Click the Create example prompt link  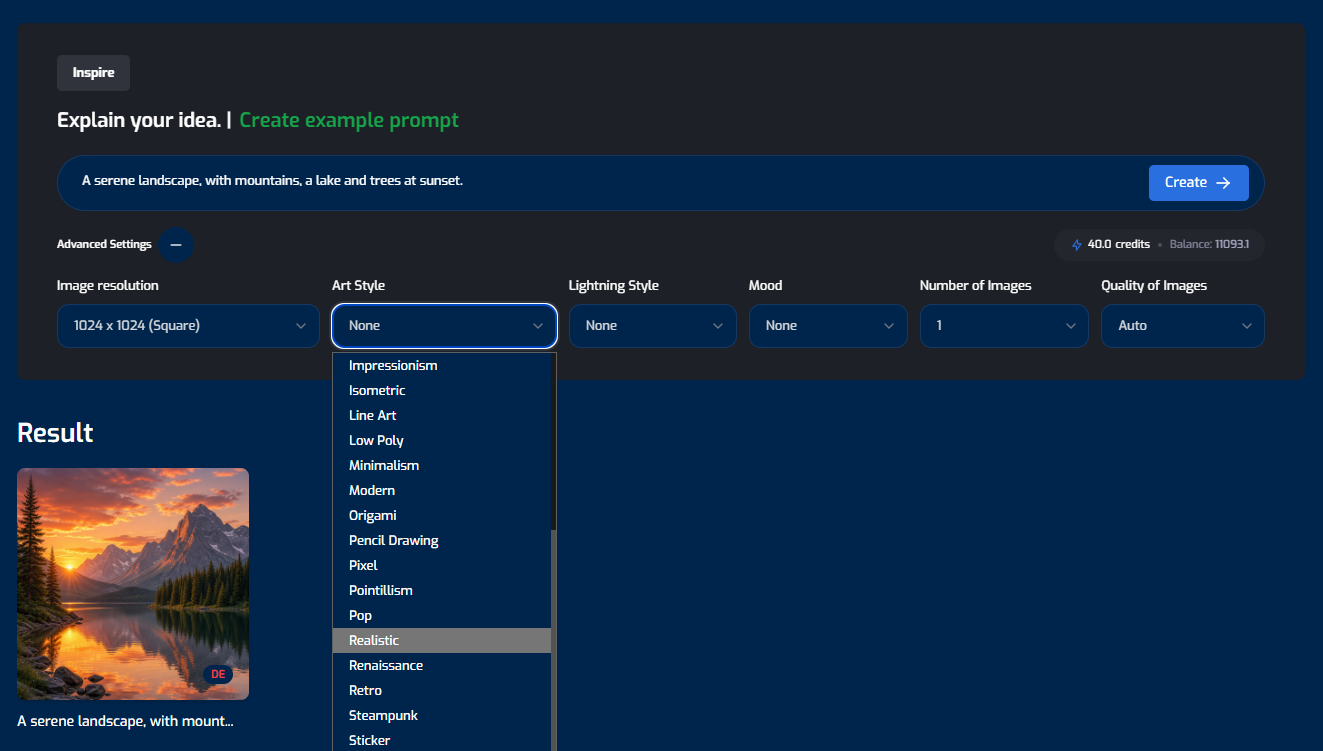click(x=349, y=120)
